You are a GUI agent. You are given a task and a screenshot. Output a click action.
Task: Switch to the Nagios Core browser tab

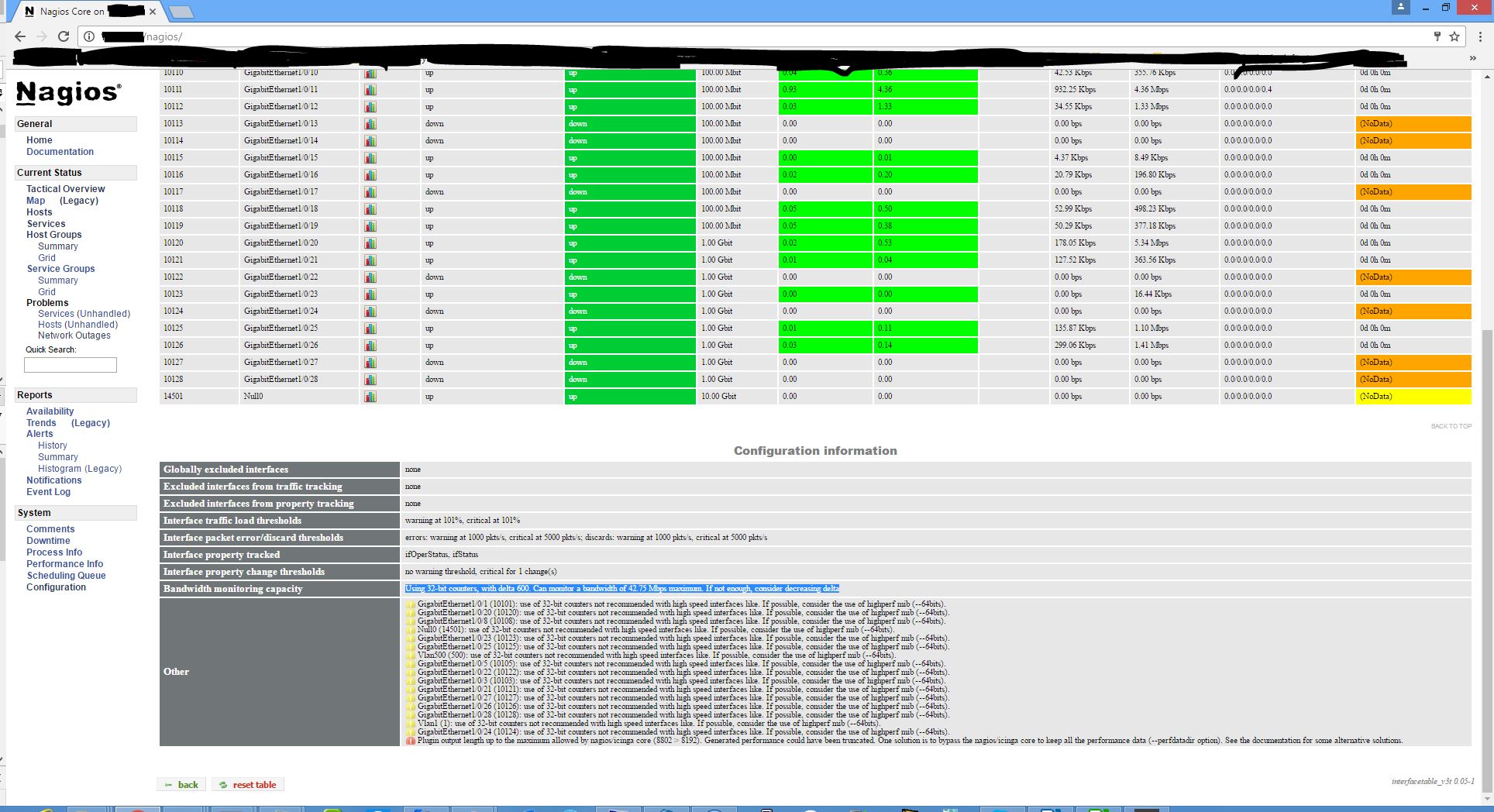pyautogui.click(x=85, y=12)
